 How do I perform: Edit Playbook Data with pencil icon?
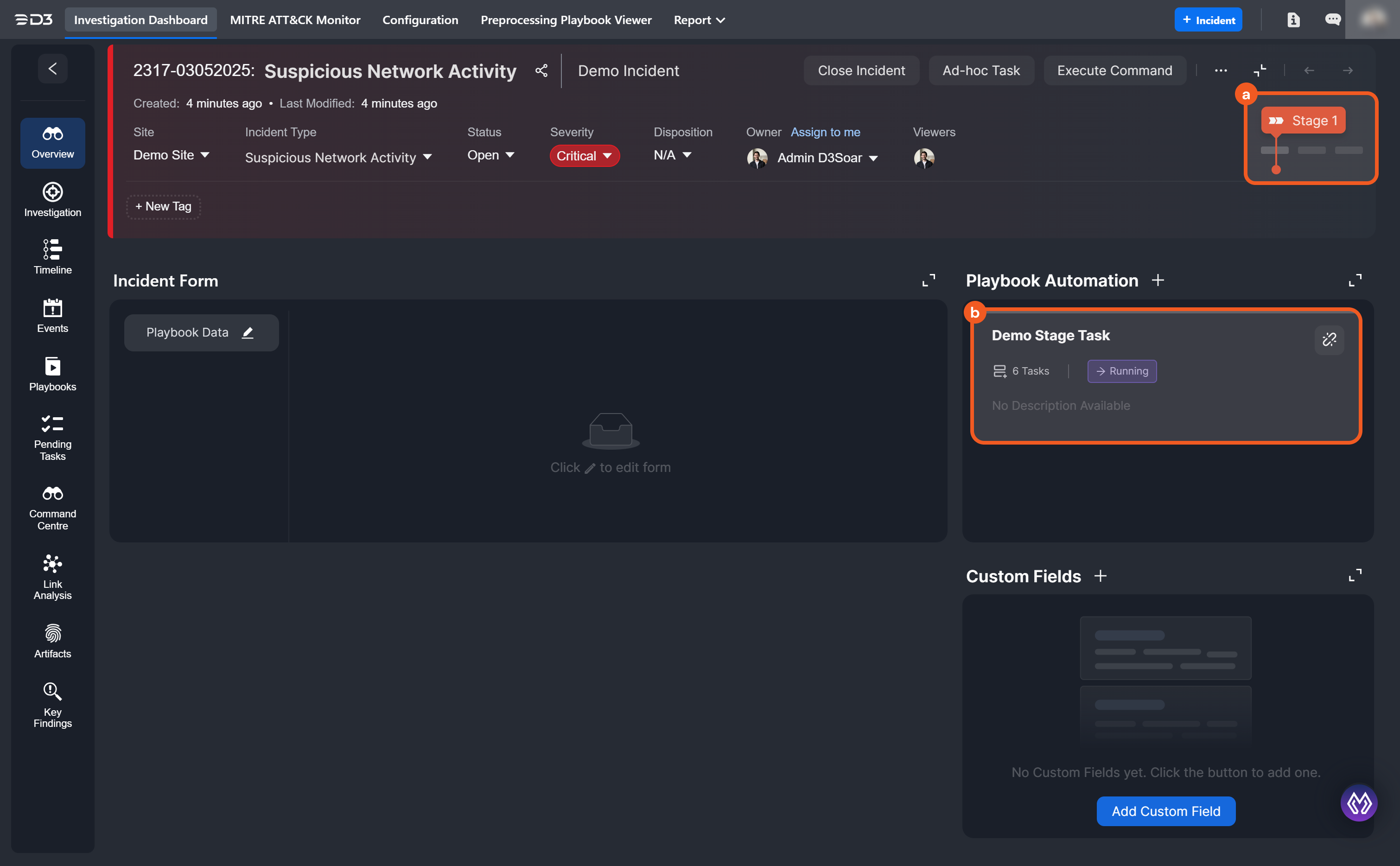248,333
